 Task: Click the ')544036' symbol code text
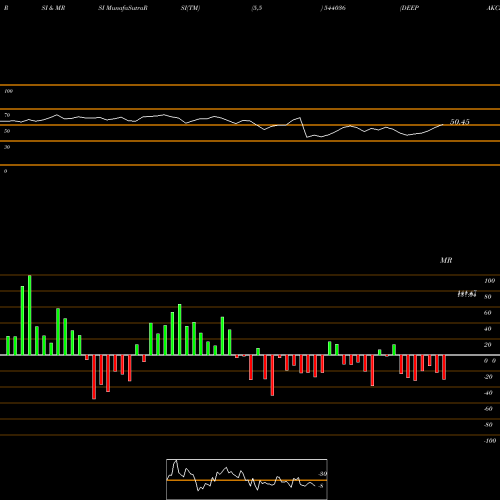coord(333,8)
